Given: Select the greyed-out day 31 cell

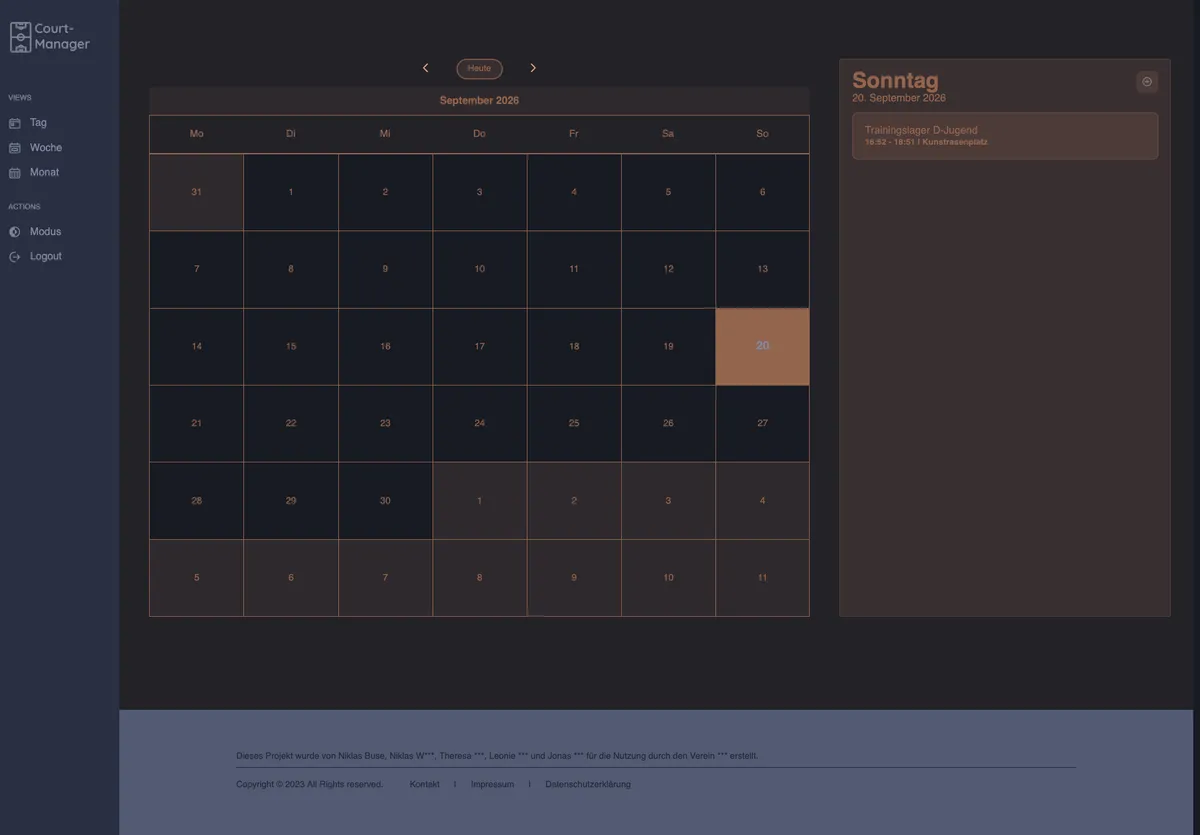Looking at the screenshot, I should point(196,192).
